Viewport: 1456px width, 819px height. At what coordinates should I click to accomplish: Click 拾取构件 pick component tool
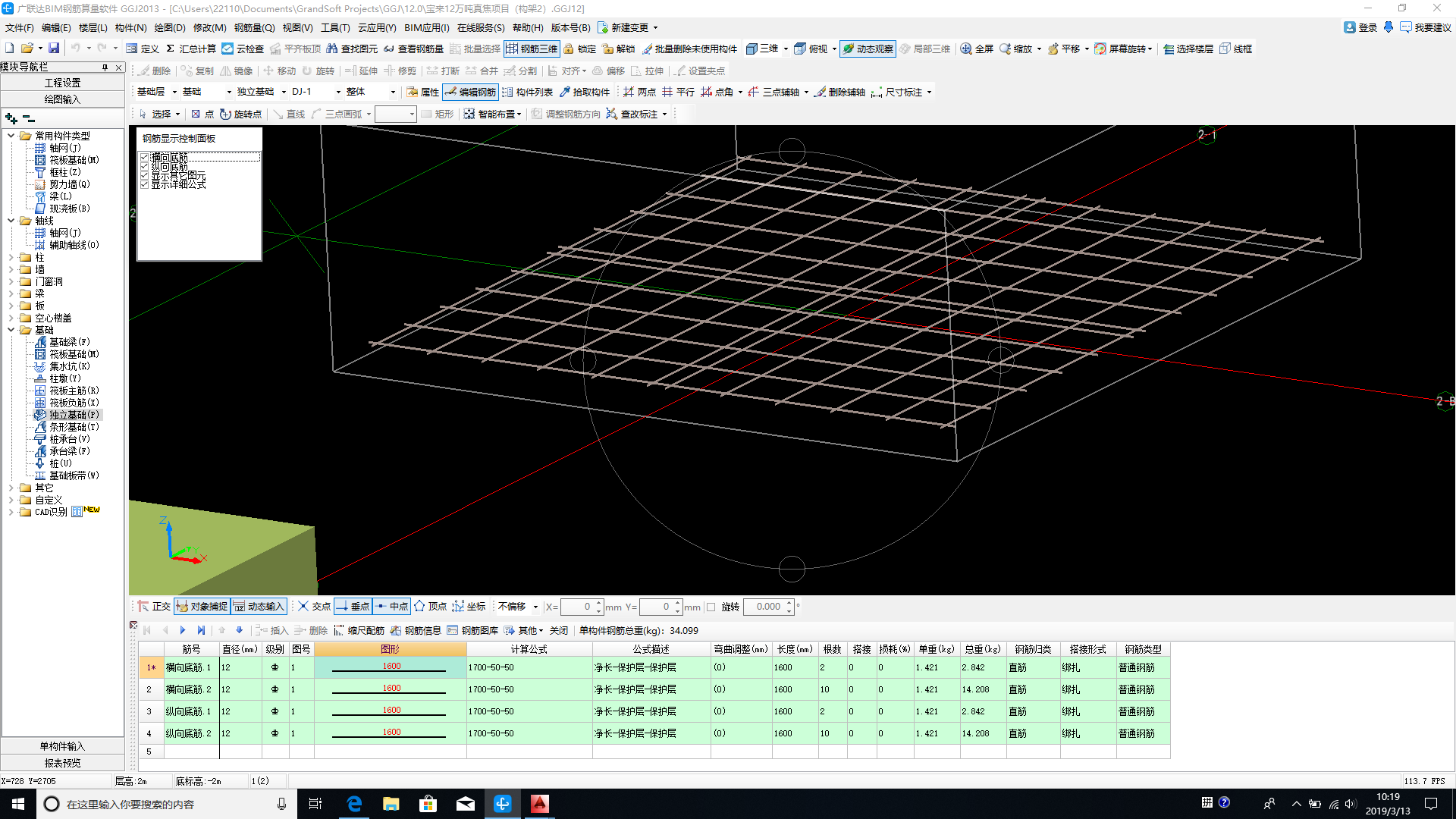point(585,92)
